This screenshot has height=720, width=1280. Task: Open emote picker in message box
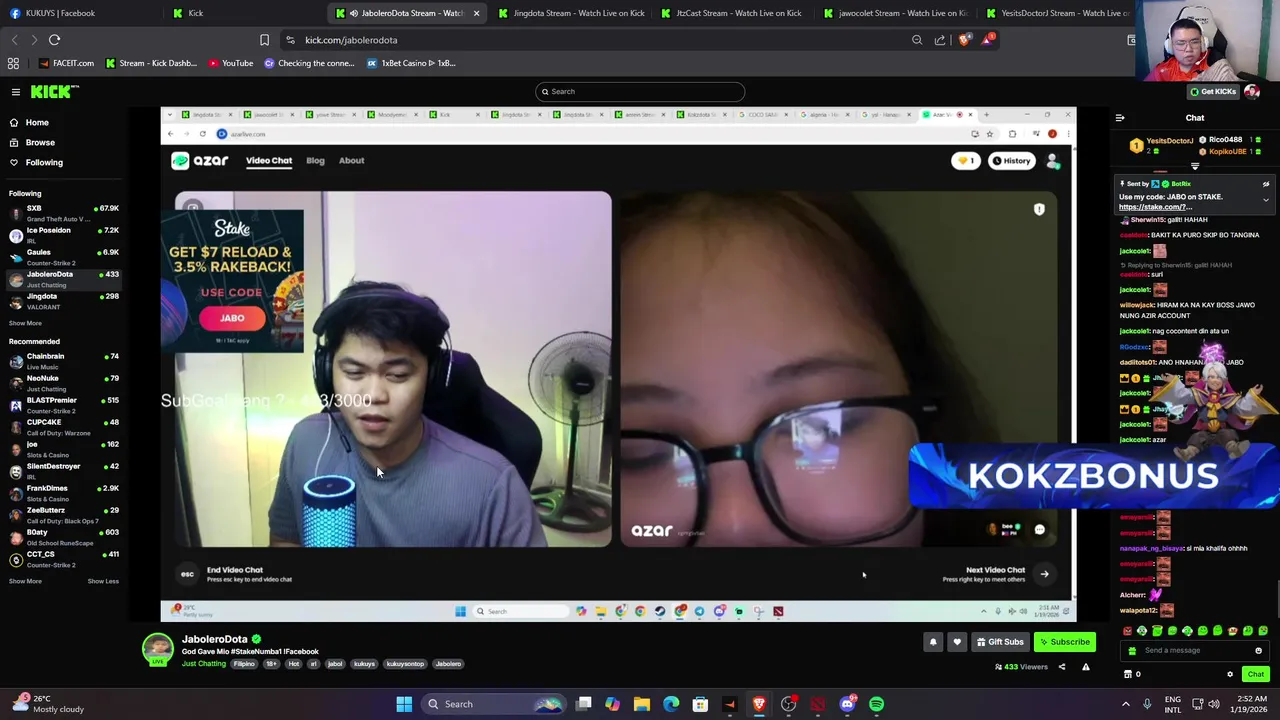[1259, 651]
